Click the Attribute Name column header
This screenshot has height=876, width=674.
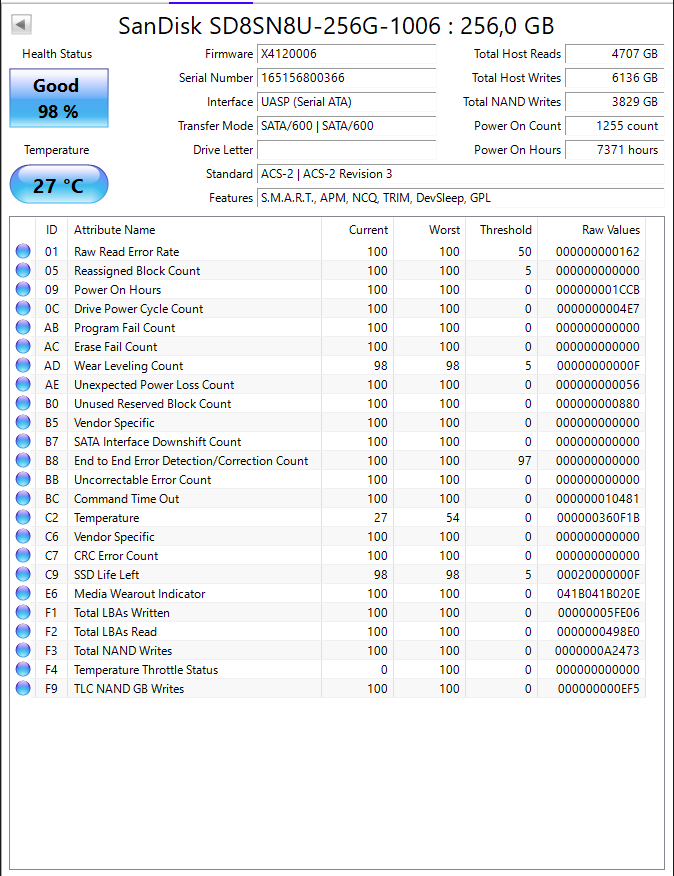[115, 230]
